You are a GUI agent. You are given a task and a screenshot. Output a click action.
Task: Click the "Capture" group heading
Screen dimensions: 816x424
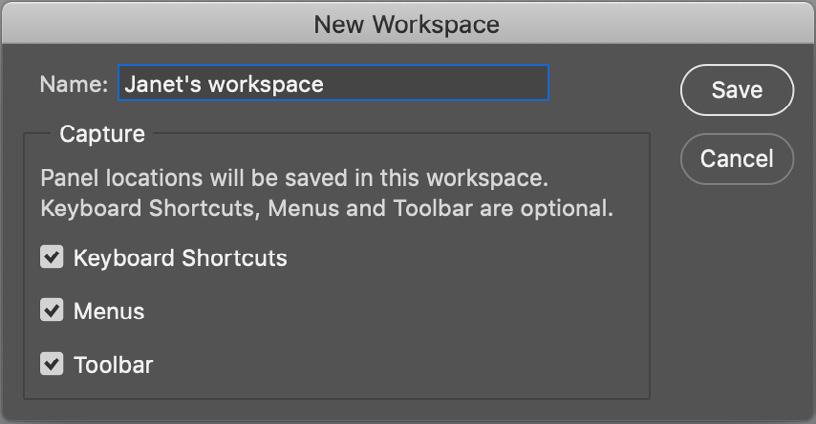102,134
